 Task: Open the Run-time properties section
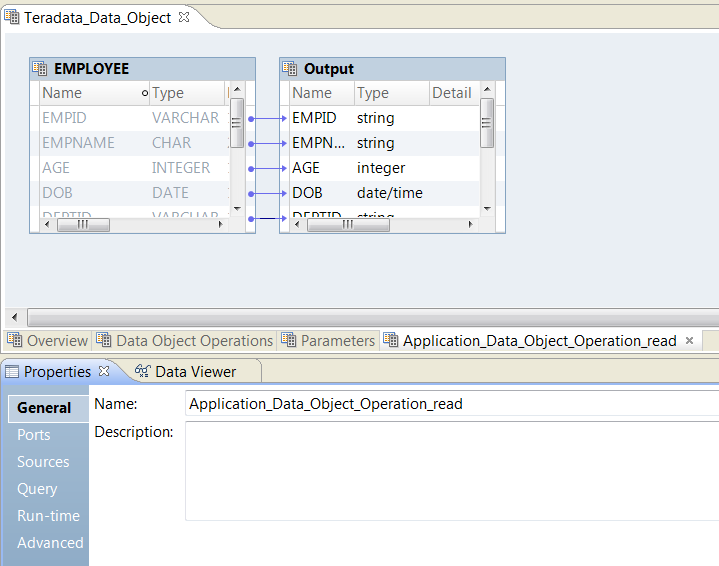49,516
